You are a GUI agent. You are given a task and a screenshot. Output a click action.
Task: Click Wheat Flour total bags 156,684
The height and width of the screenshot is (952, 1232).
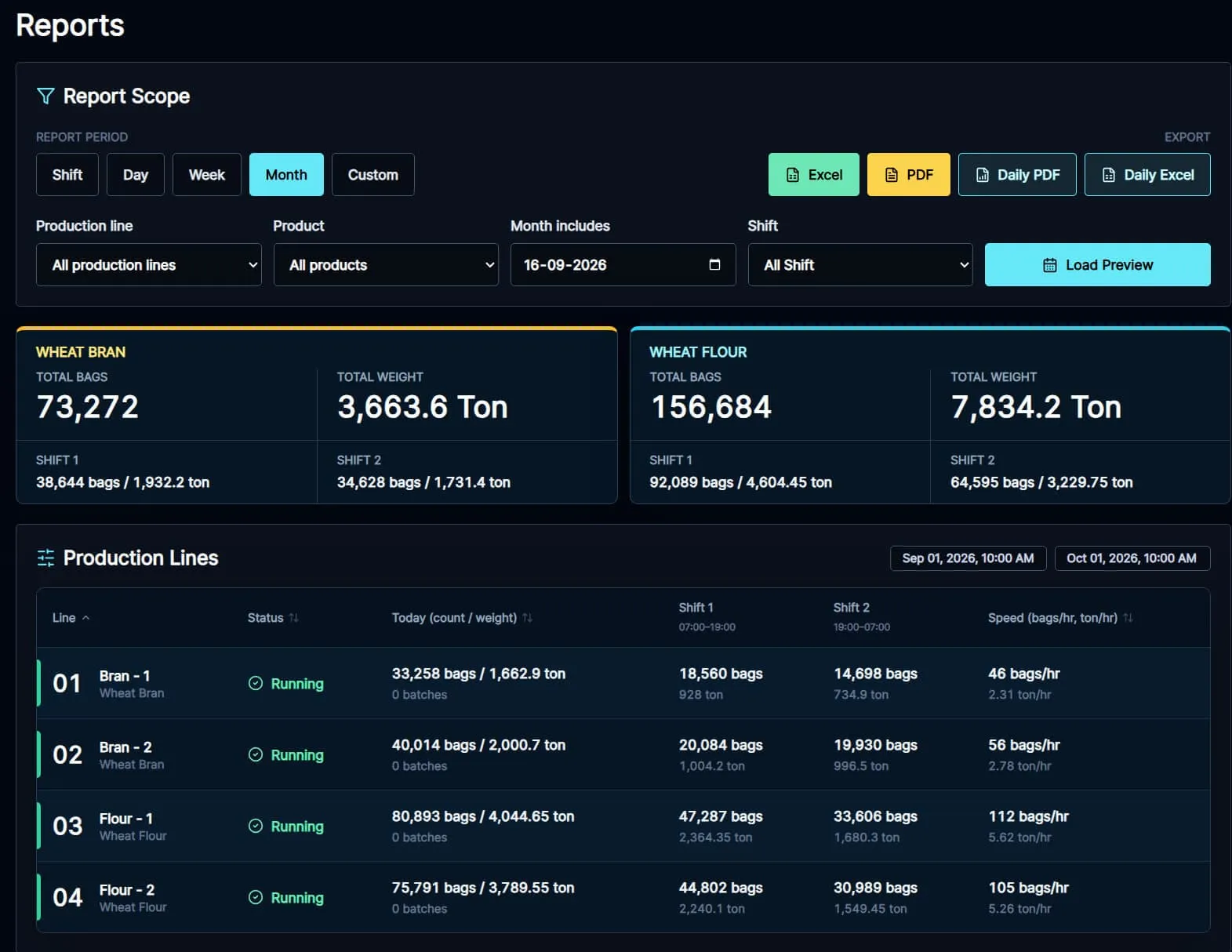(710, 406)
